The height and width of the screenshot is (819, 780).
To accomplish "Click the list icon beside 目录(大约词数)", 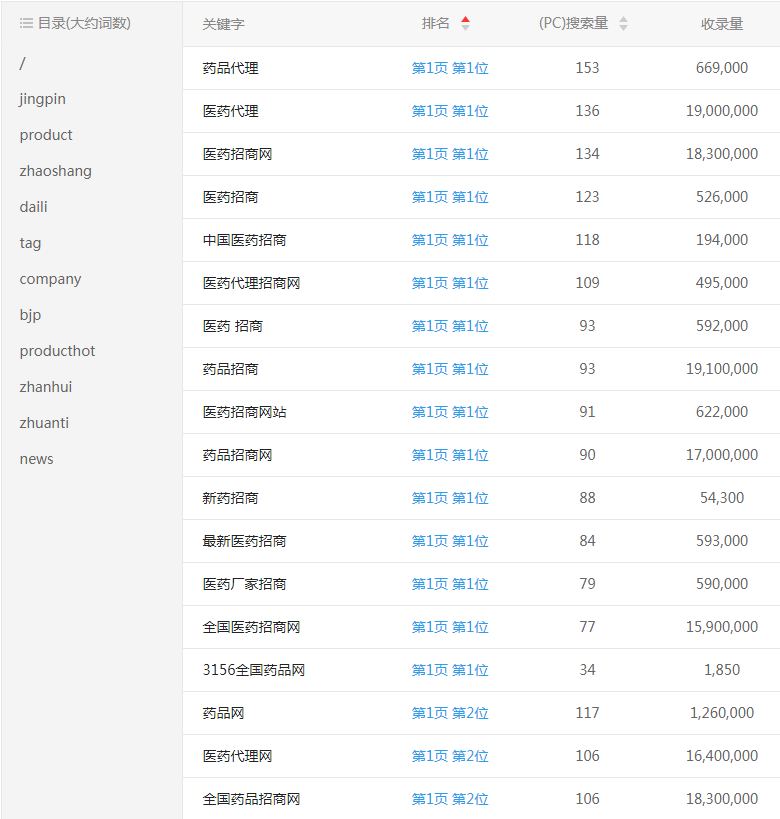I will (26, 23).
